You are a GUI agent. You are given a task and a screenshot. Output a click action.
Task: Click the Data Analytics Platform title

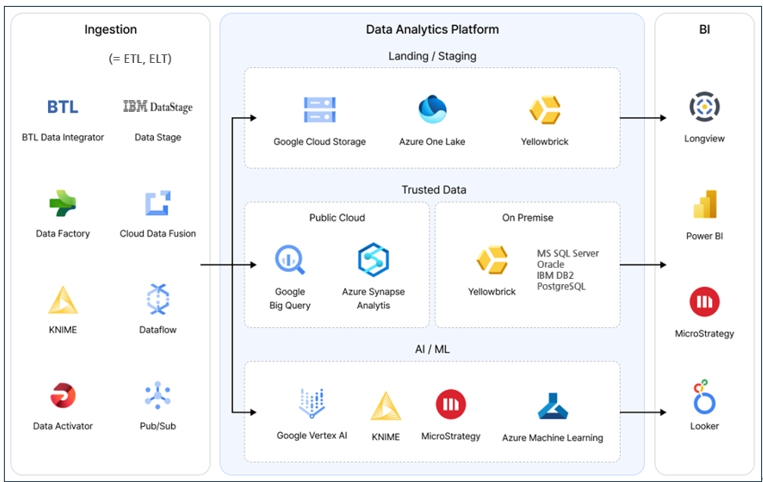(x=432, y=30)
